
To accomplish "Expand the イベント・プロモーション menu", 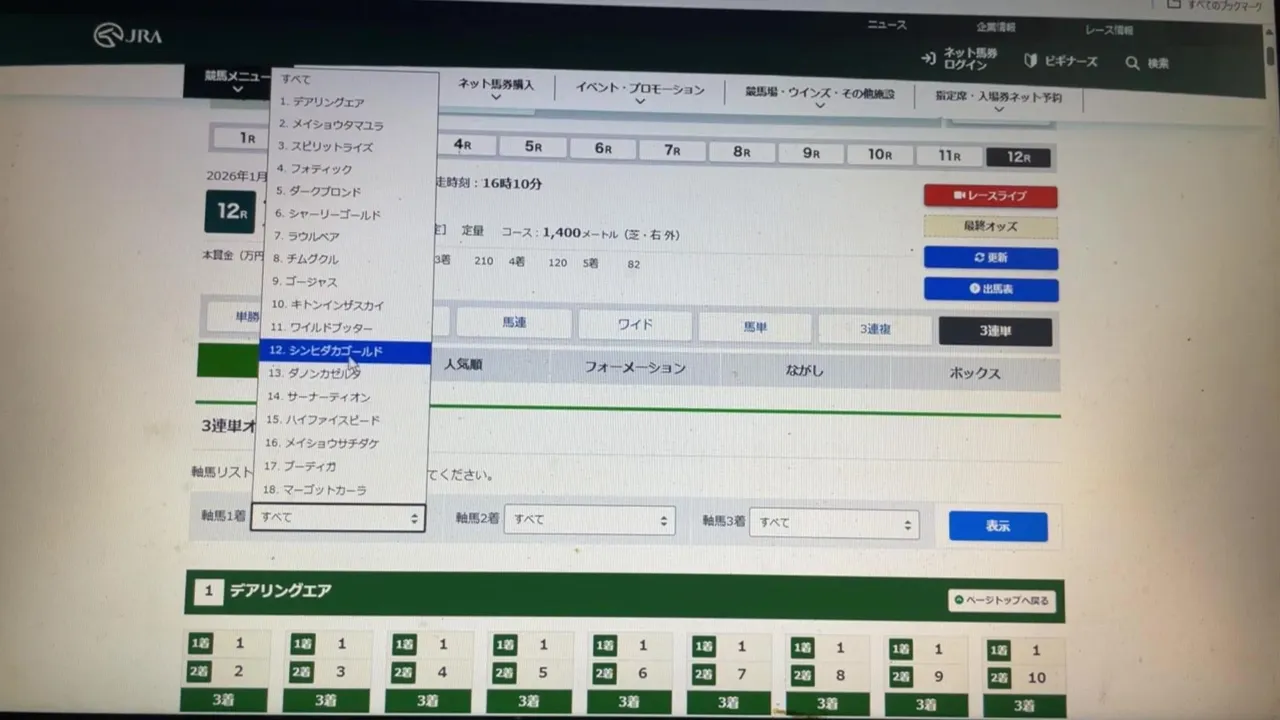I will (x=640, y=93).
